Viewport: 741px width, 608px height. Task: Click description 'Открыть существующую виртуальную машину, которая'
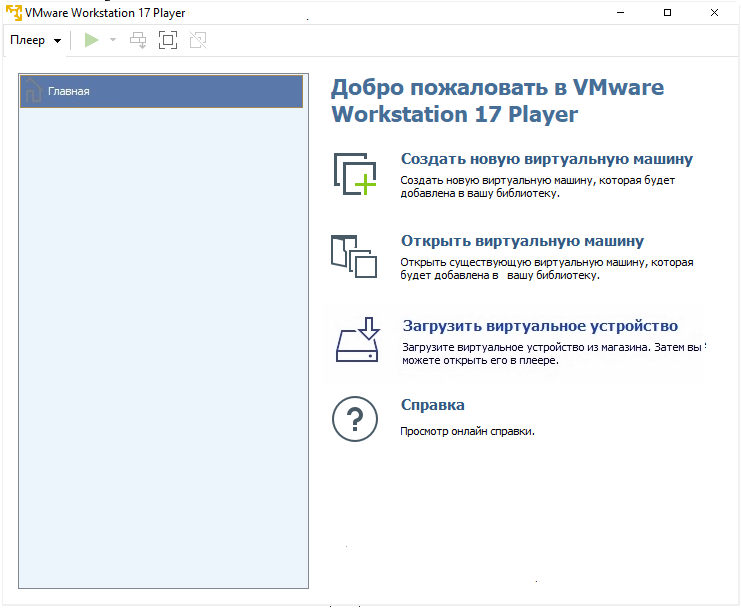(x=547, y=262)
